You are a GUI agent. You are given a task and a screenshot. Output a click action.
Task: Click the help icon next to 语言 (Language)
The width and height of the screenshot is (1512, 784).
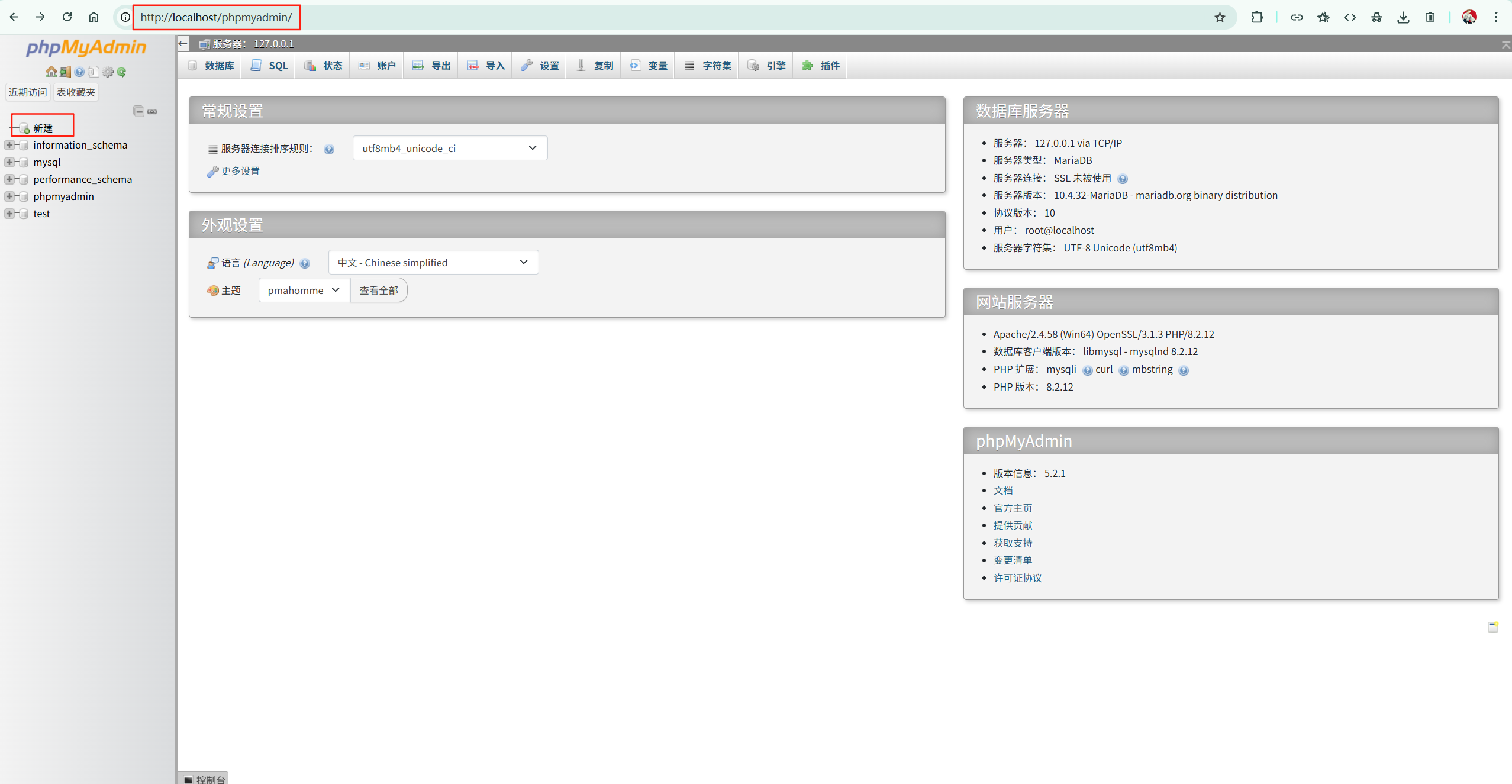305,263
